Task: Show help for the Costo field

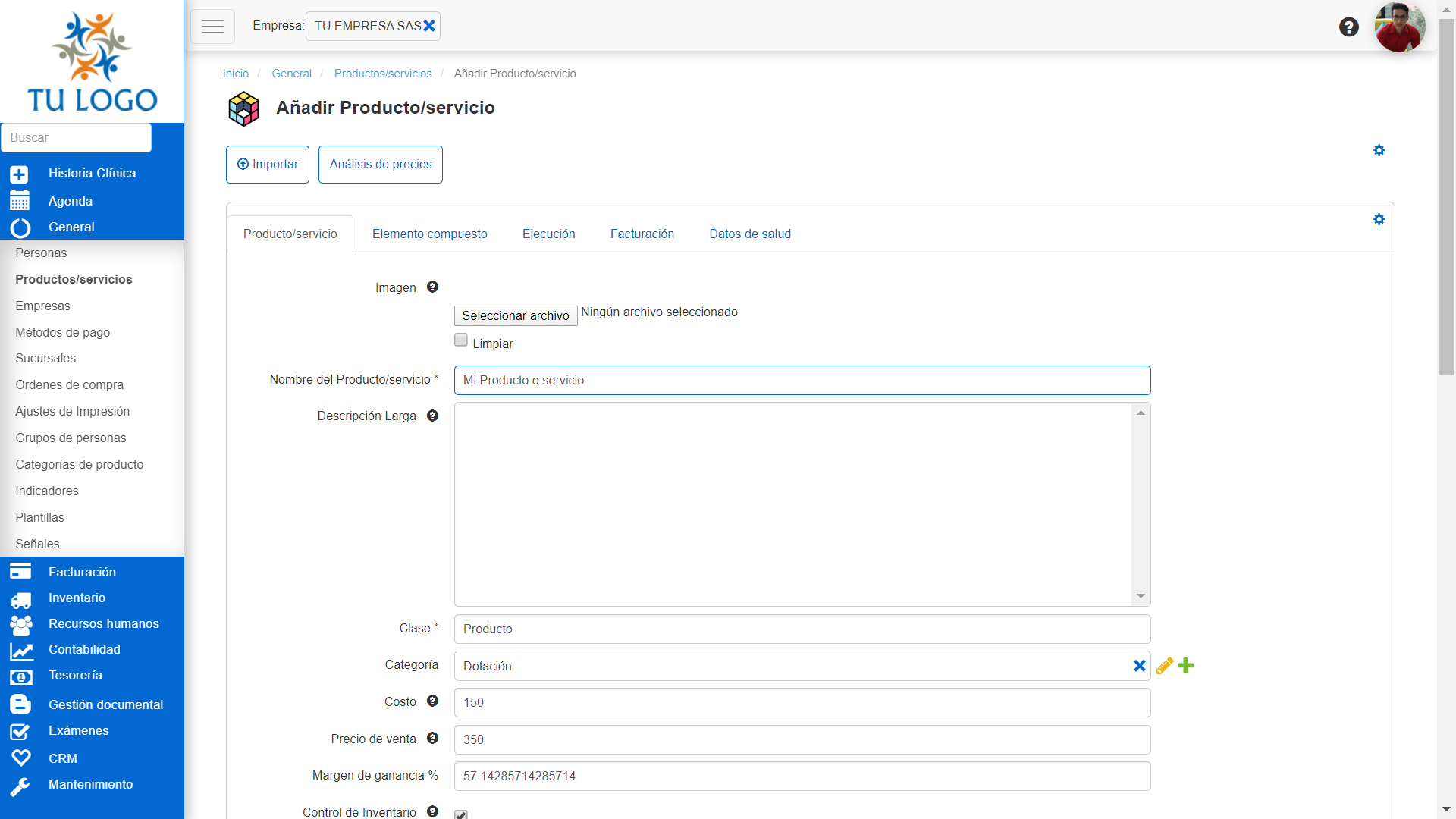Action: click(432, 701)
